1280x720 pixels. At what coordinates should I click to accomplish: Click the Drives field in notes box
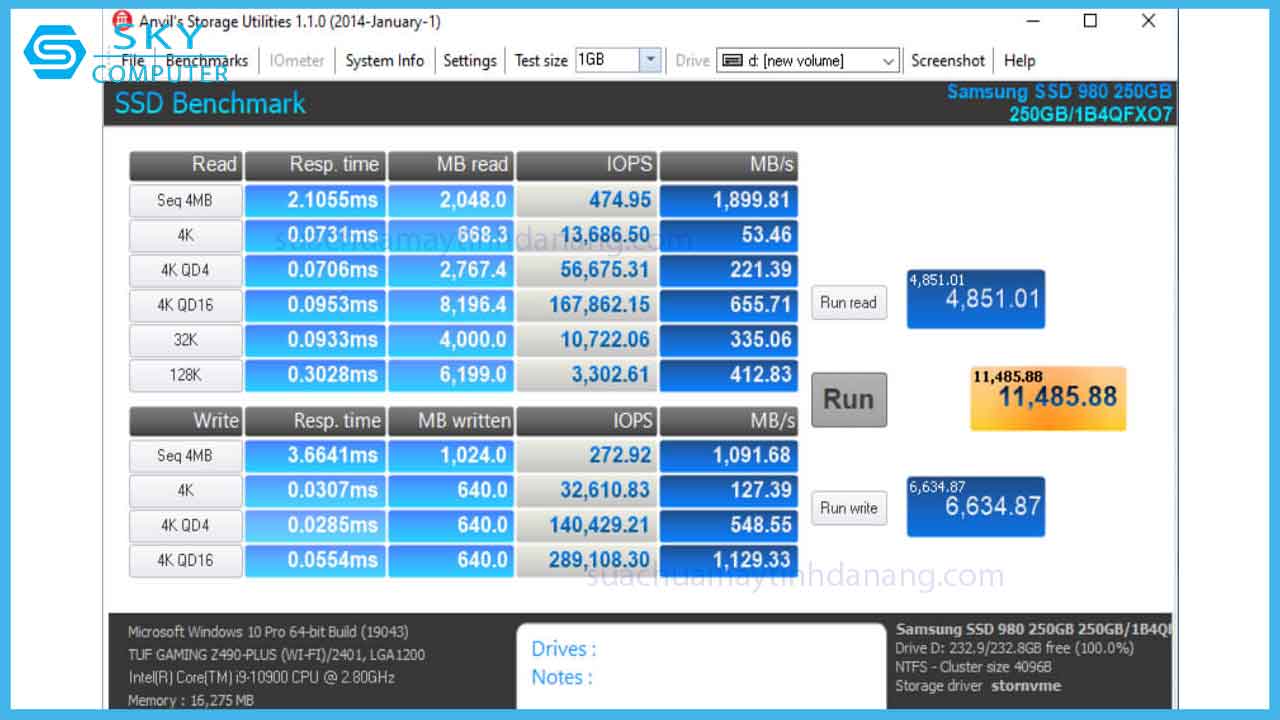565,648
